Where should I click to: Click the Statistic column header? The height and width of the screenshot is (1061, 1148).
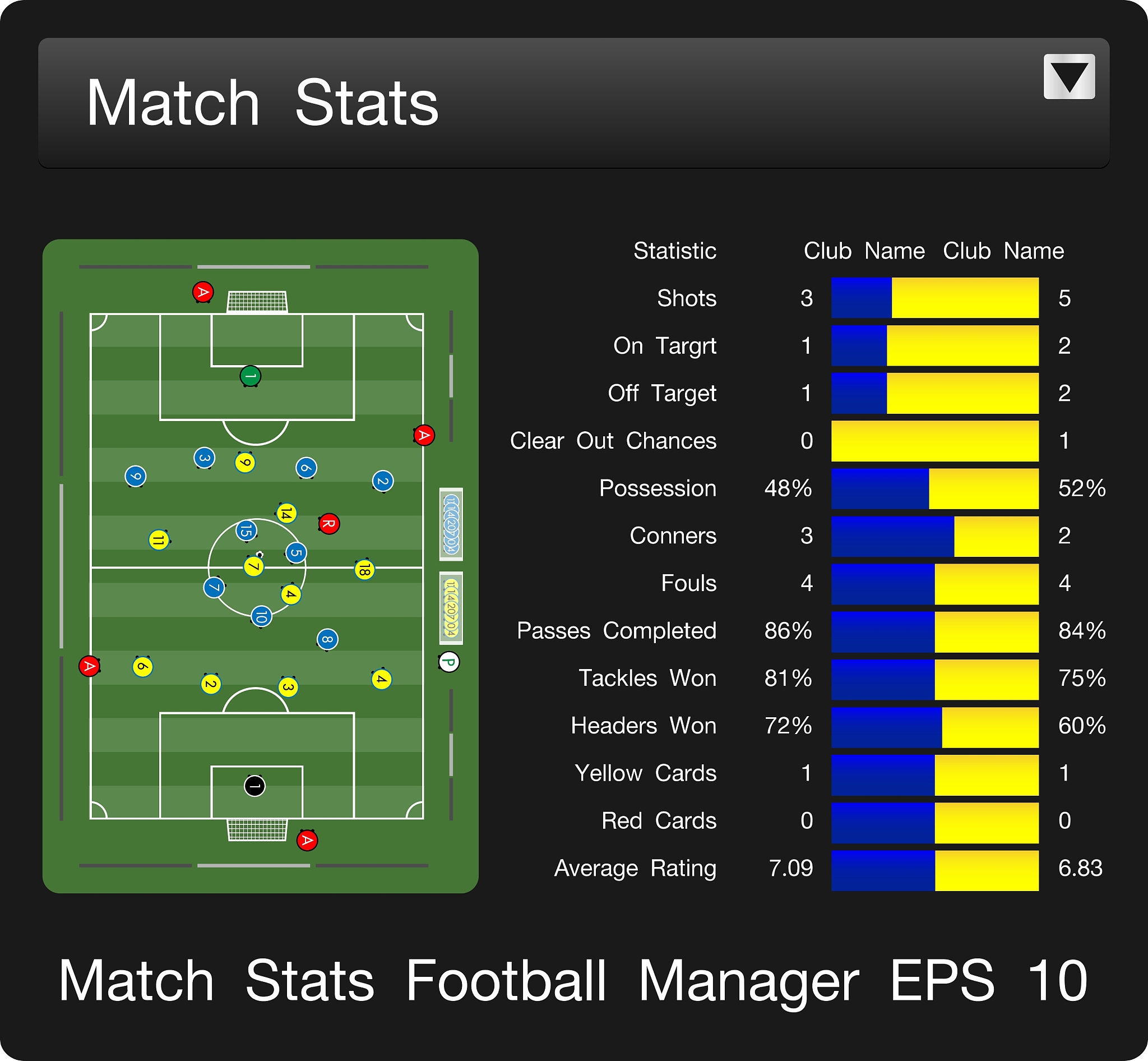pos(674,251)
